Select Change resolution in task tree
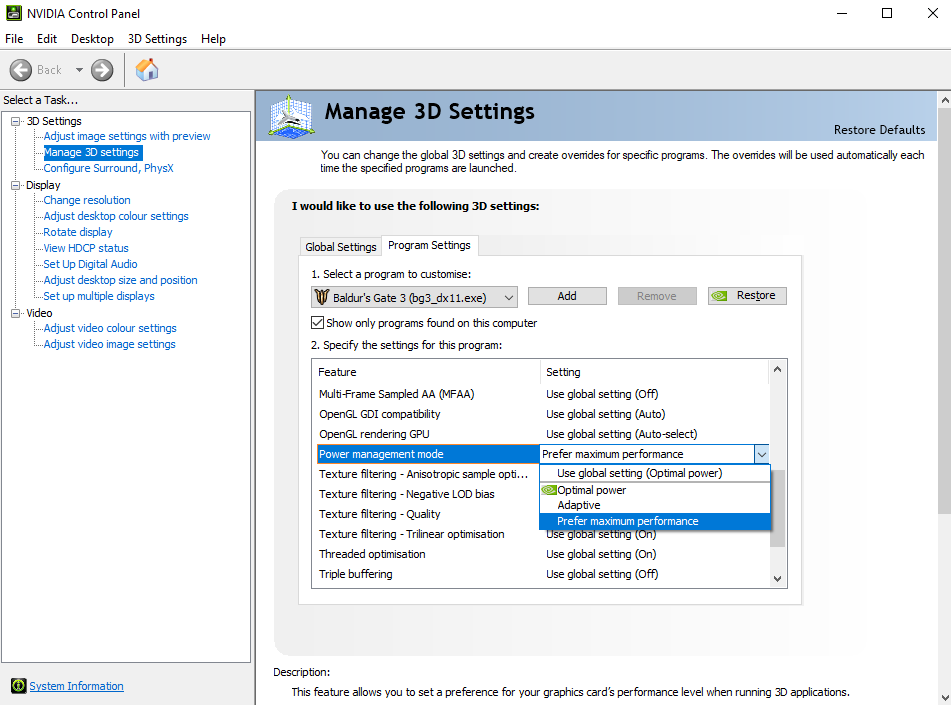This screenshot has height=705, width=951. click(87, 200)
